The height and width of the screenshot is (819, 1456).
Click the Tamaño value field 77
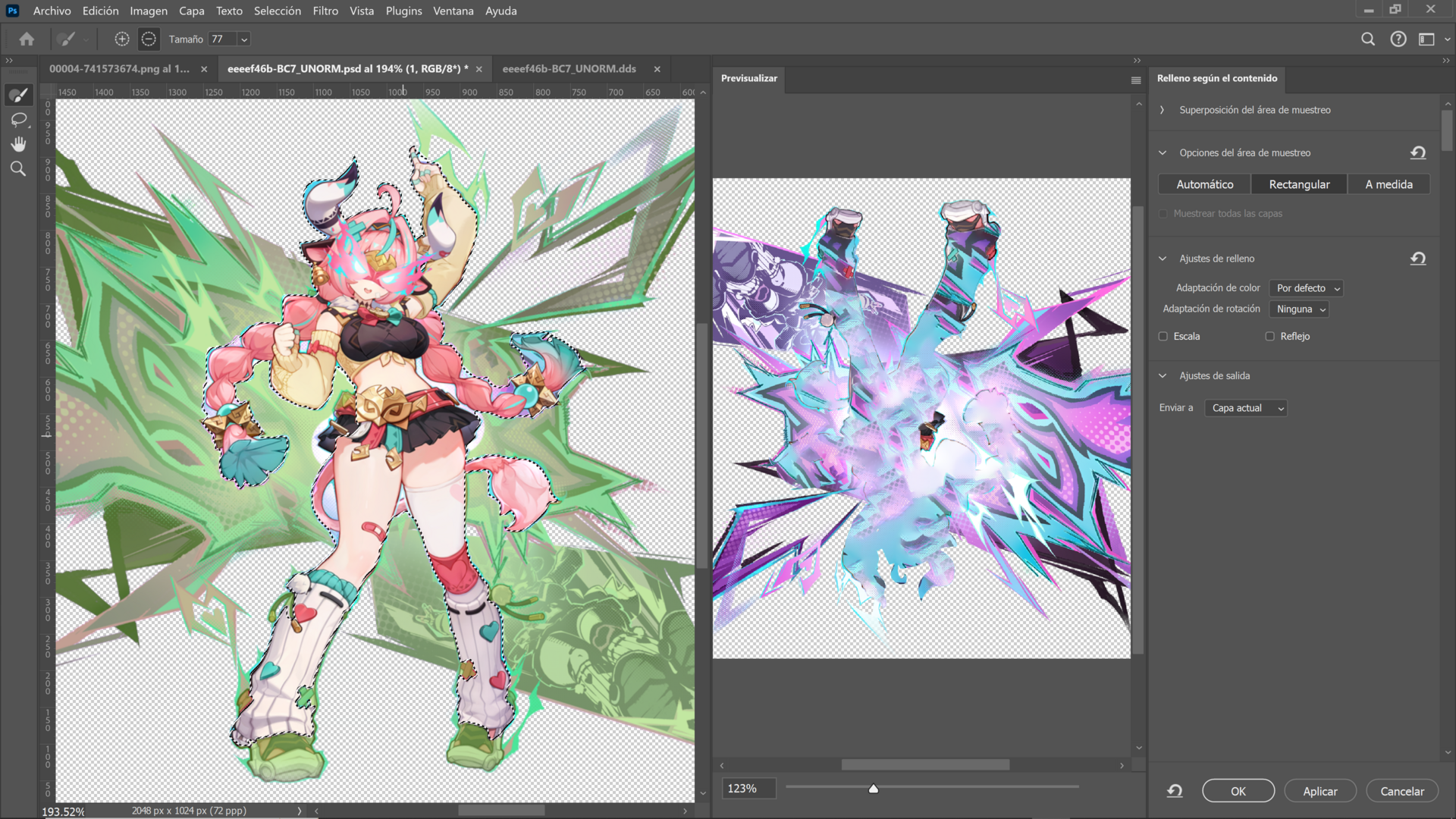(x=223, y=39)
